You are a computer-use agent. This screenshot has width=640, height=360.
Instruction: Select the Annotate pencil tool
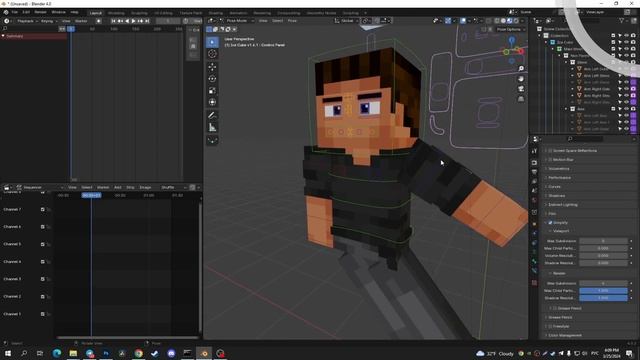[x=212, y=116]
